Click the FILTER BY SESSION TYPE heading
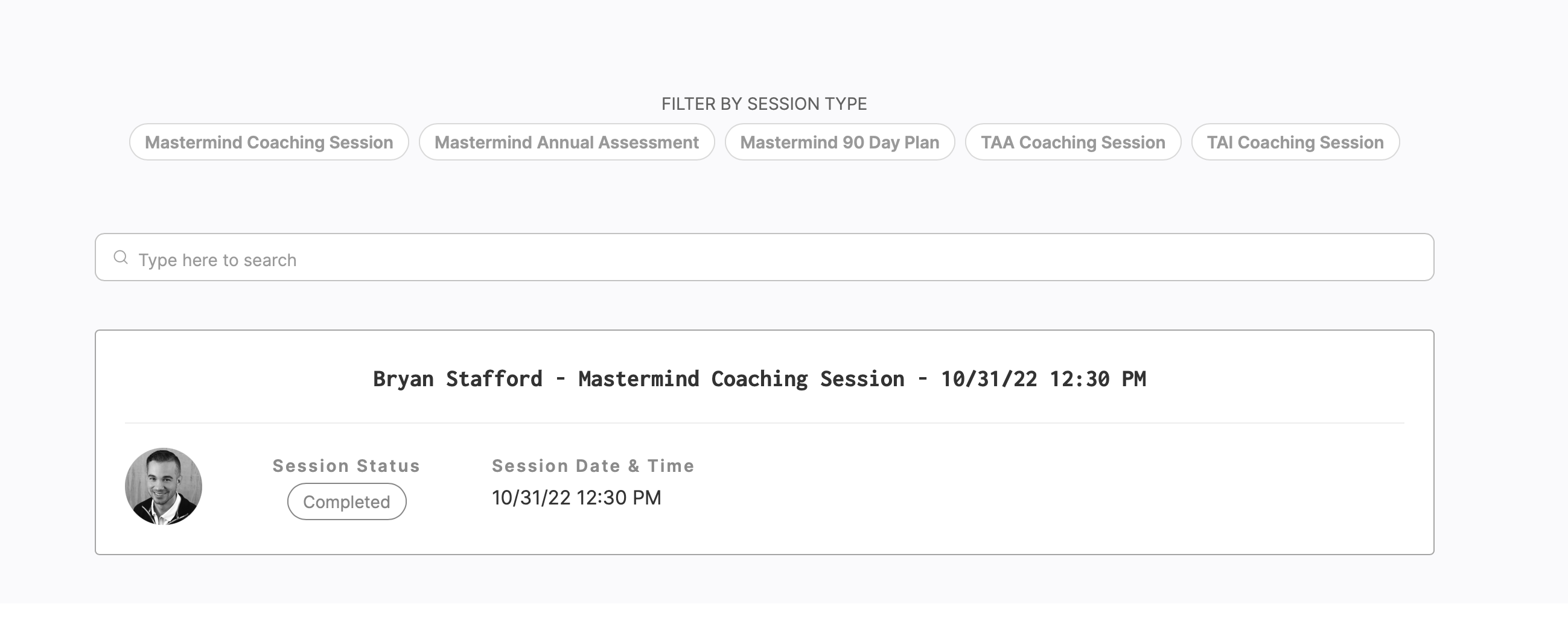 [x=764, y=103]
